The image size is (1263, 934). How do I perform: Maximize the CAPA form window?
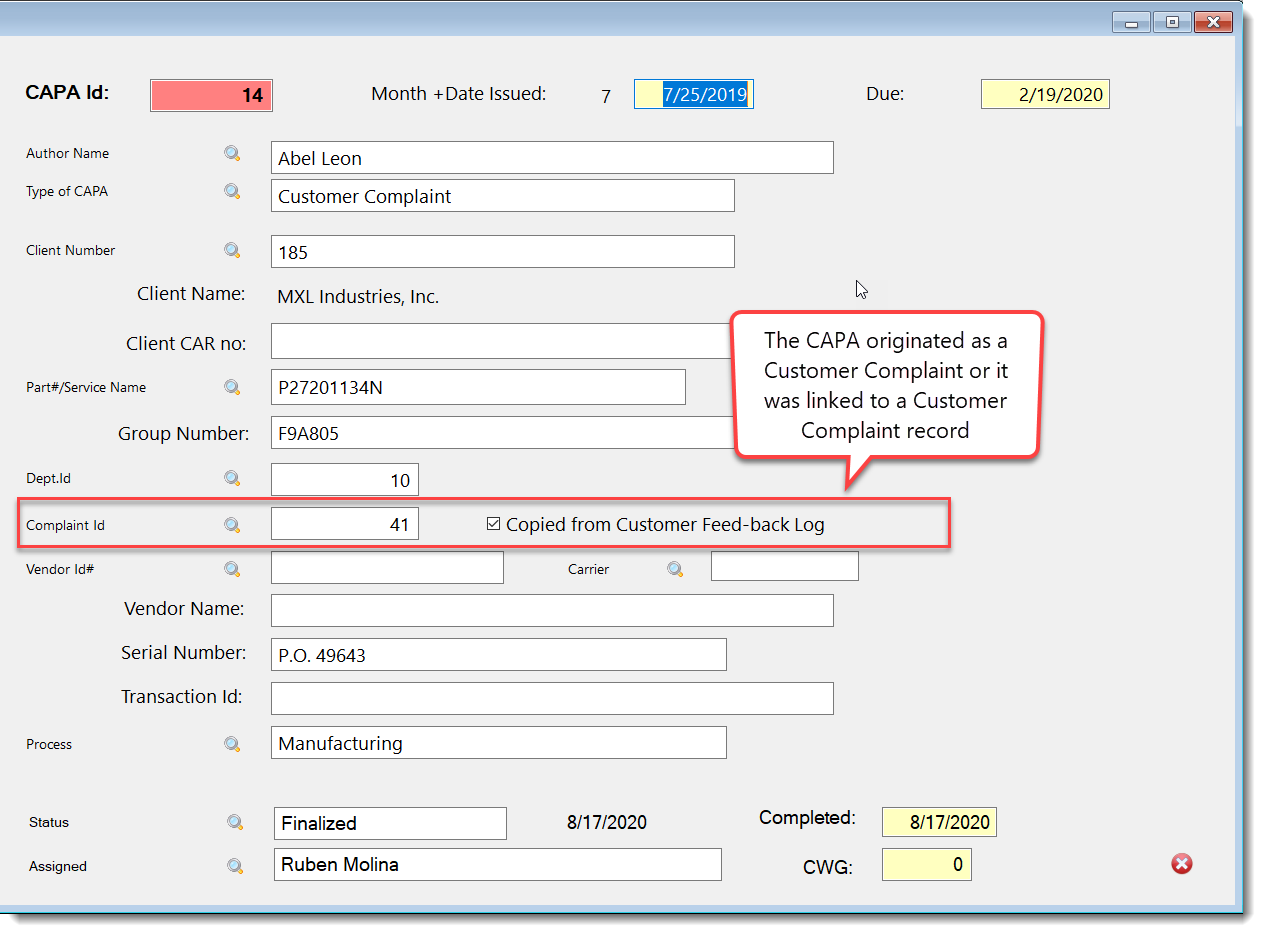click(1172, 22)
